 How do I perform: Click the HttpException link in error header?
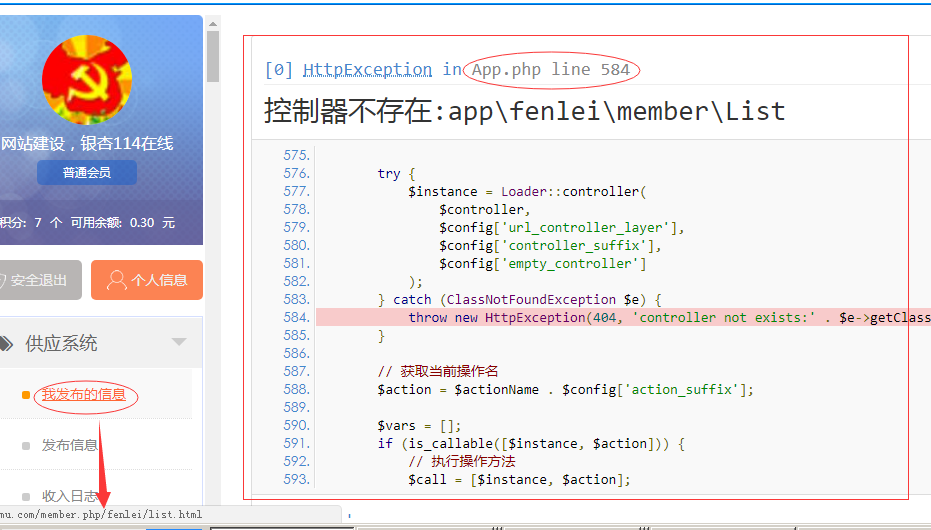(x=368, y=70)
